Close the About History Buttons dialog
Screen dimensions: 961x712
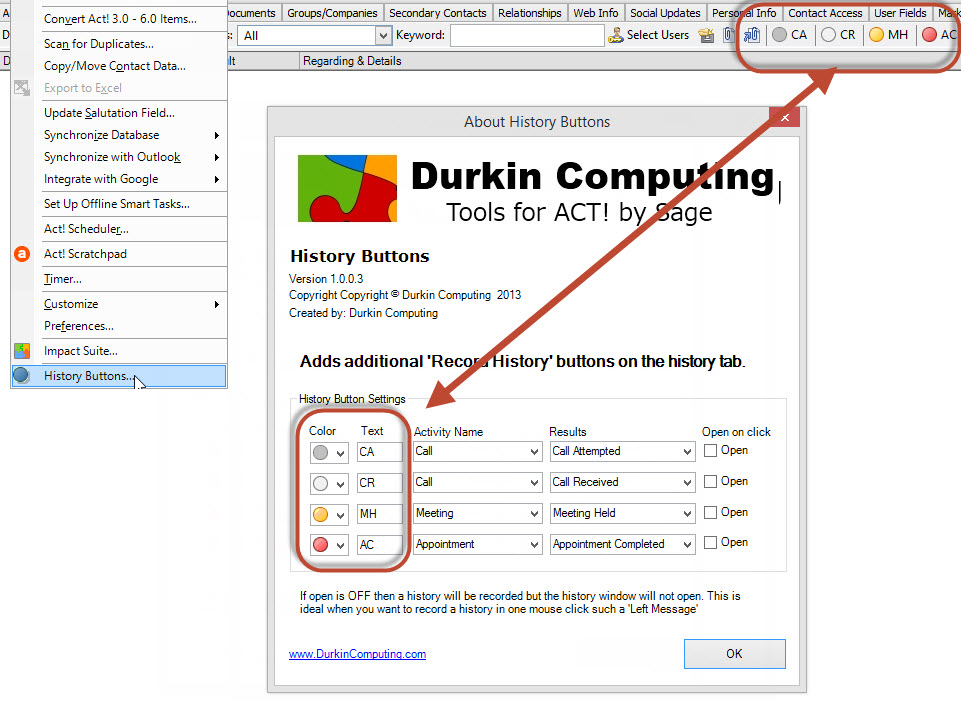pos(784,117)
